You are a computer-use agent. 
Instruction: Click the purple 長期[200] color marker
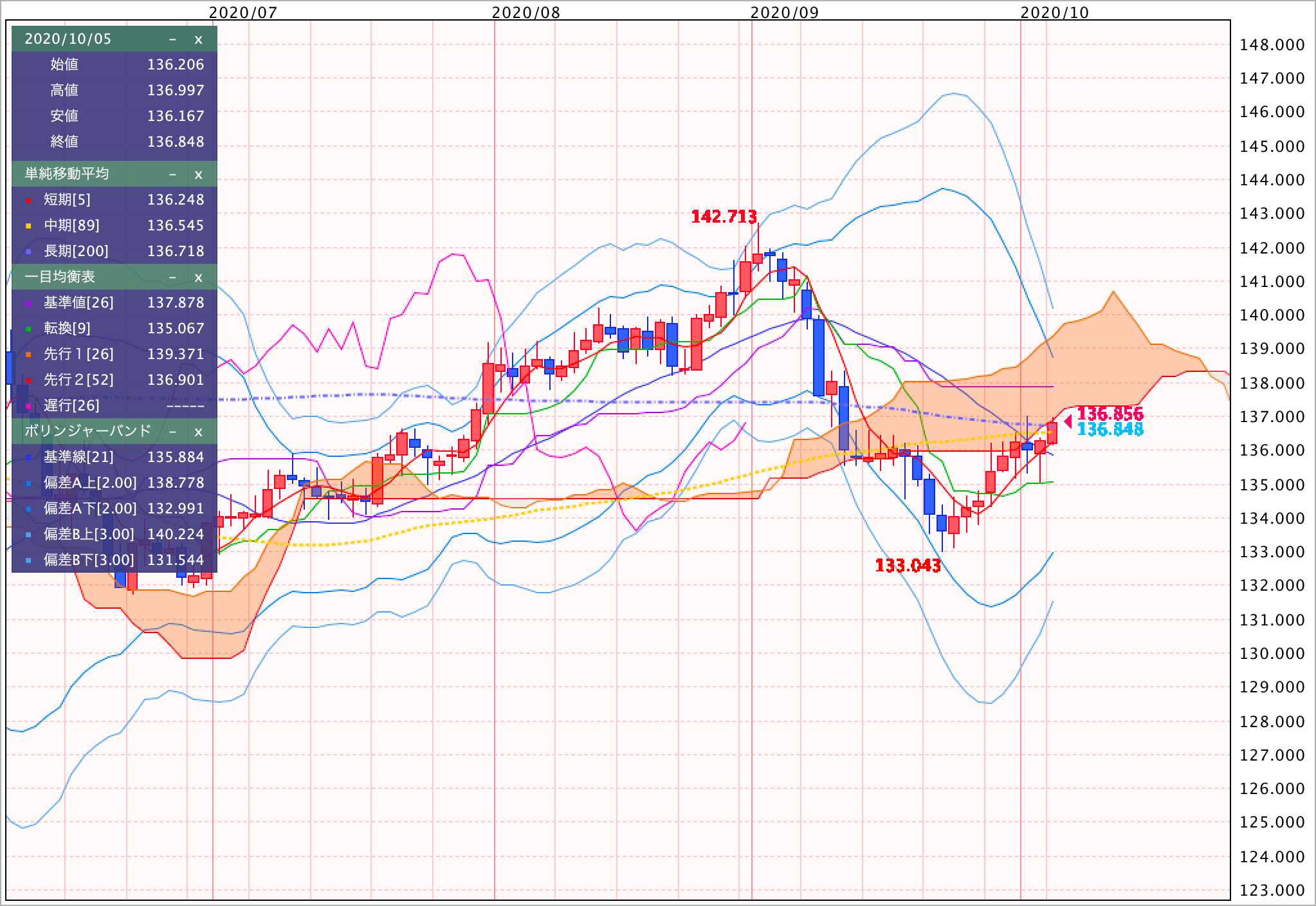pos(28,252)
